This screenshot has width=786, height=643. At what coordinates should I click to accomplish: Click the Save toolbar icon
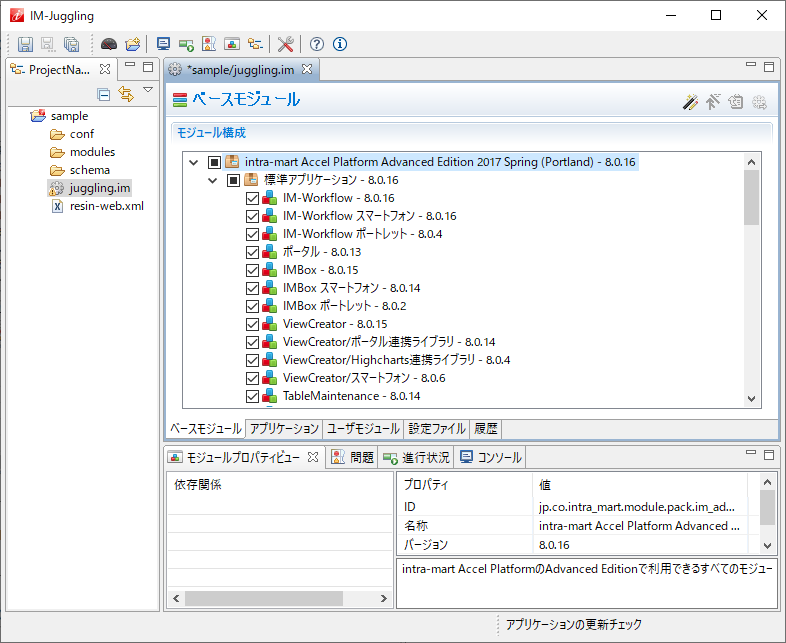point(25,44)
